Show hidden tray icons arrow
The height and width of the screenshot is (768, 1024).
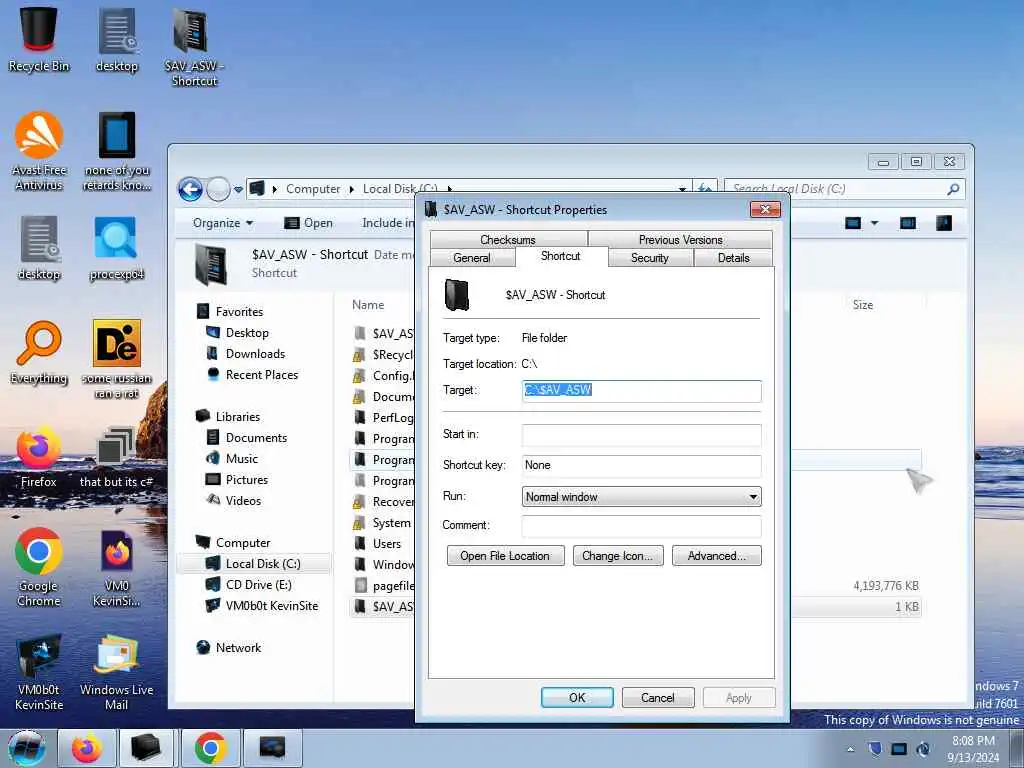tap(850, 749)
